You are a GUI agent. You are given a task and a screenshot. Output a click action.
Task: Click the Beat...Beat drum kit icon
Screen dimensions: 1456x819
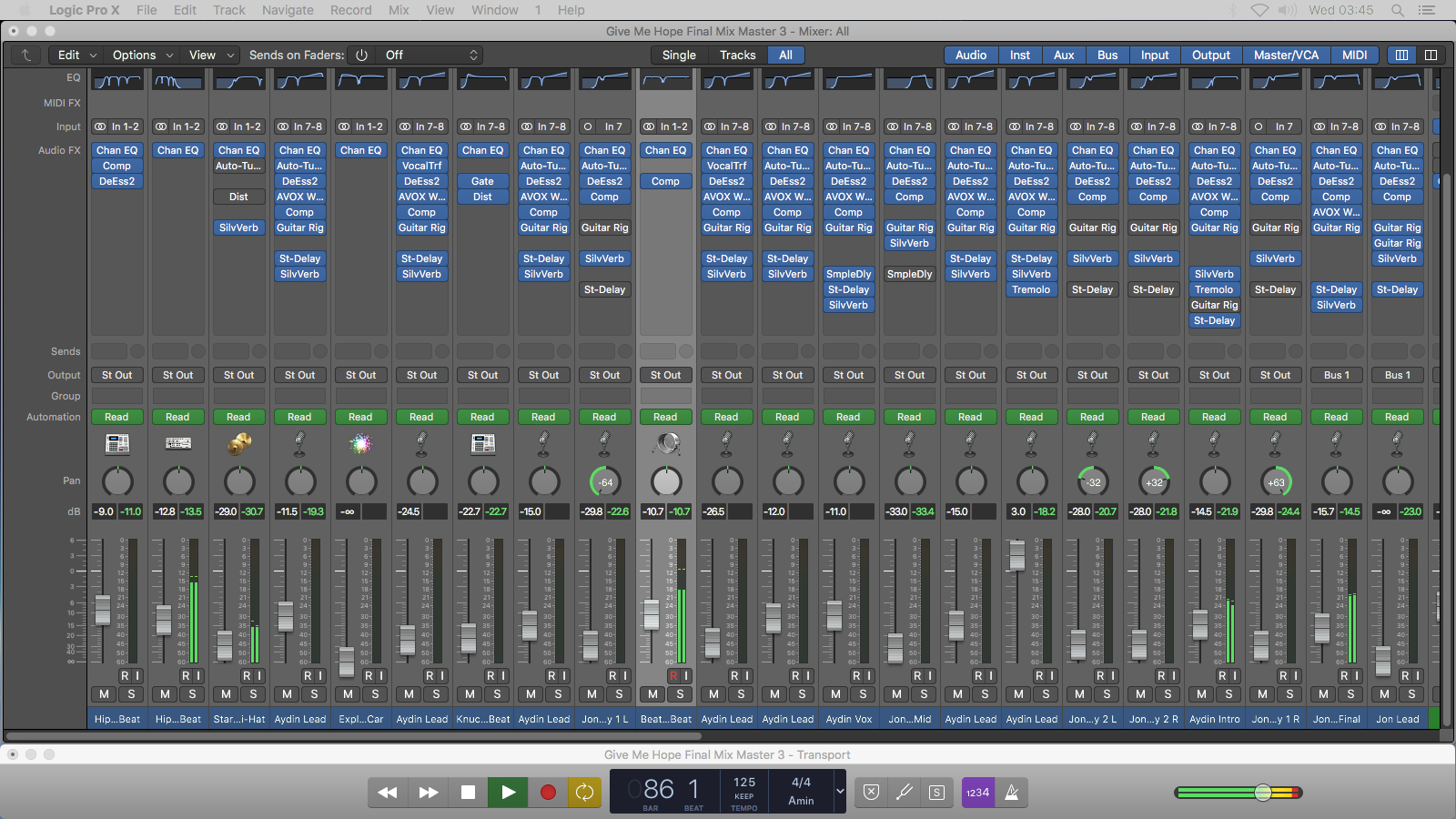click(666, 444)
